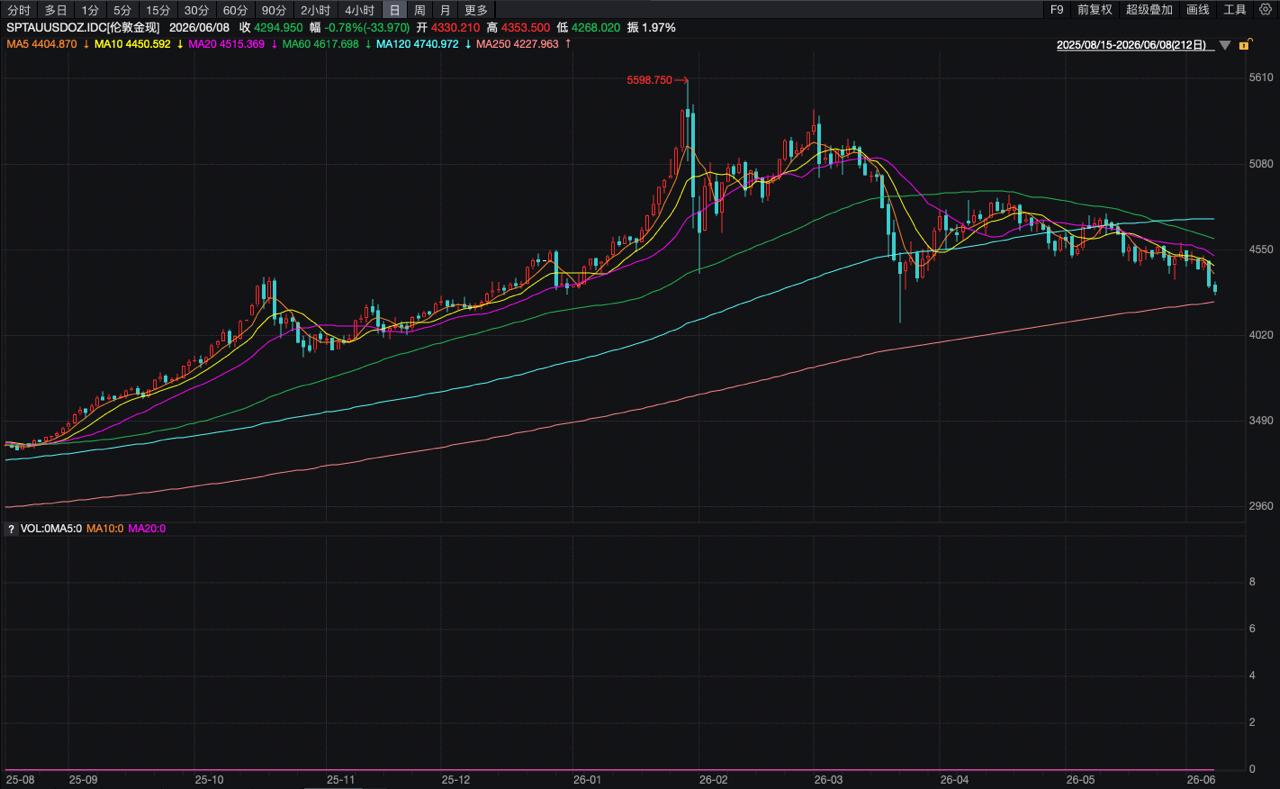Open the 超级叠加 overlay button
Viewport: 1280px width, 789px height.
pos(1149,10)
